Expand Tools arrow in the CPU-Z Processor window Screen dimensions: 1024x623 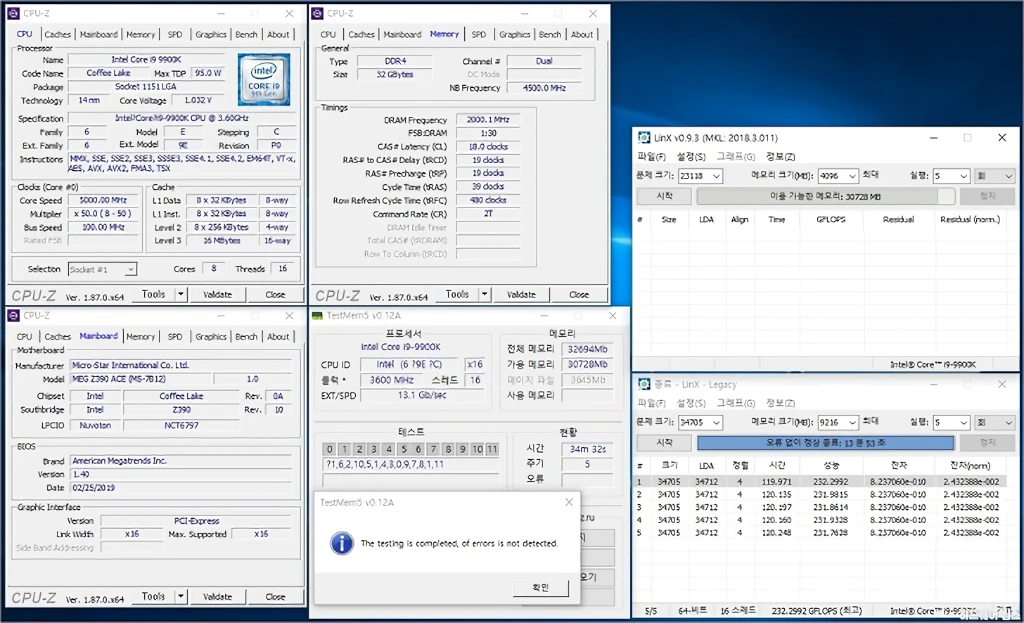click(181, 295)
